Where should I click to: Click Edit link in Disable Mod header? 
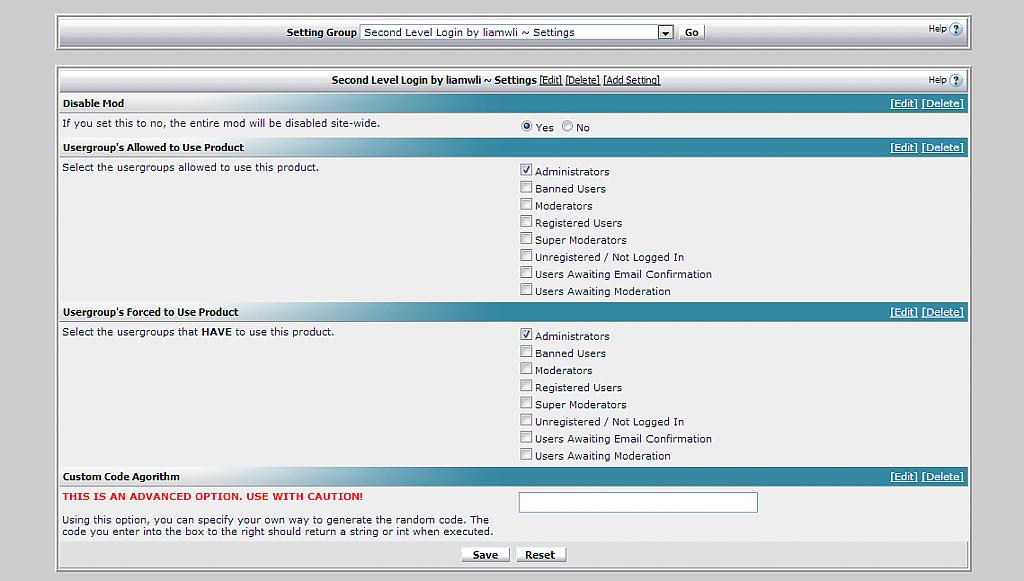[903, 104]
